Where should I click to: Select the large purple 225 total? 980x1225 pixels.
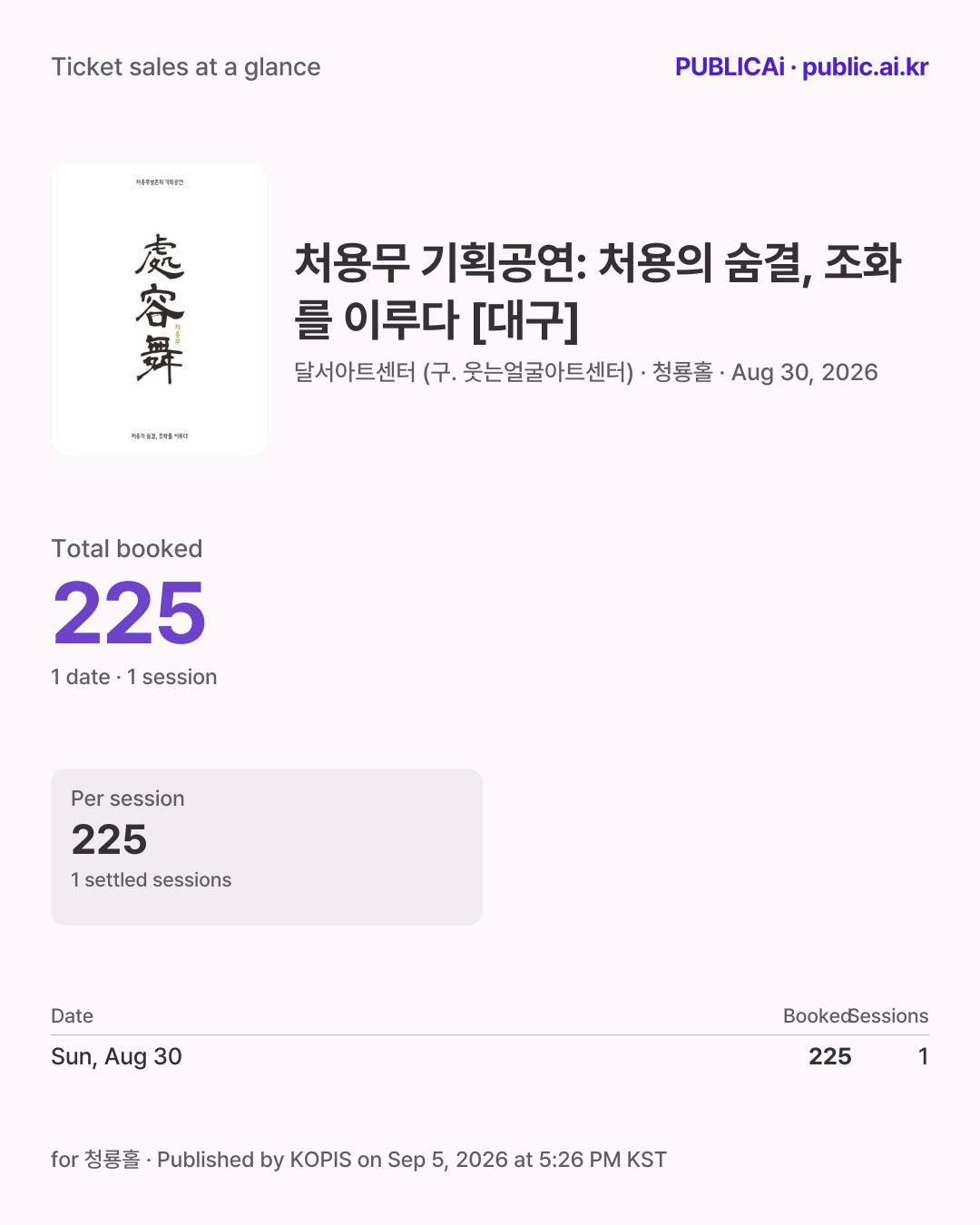pos(130,614)
